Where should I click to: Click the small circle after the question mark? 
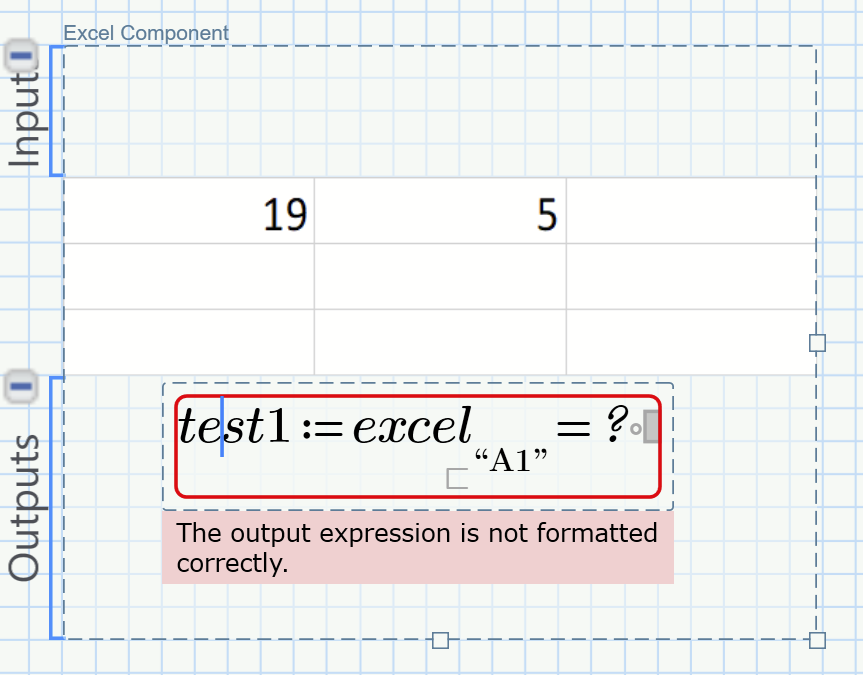[635, 430]
